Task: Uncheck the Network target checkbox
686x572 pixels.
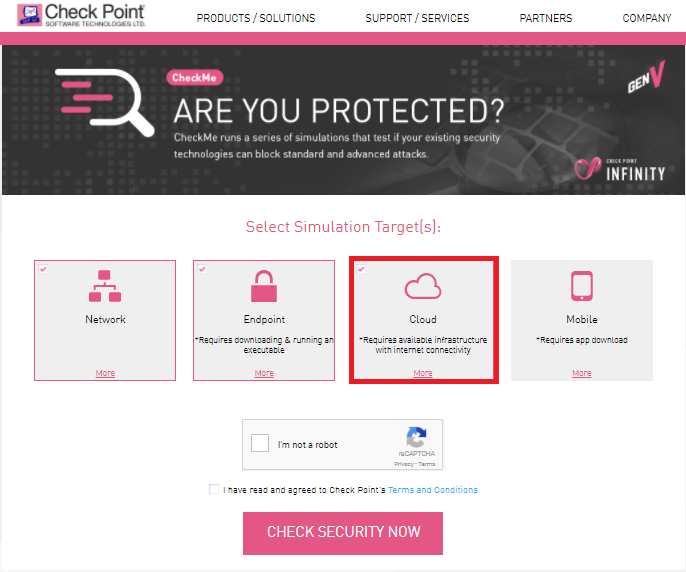Action: coord(43,269)
